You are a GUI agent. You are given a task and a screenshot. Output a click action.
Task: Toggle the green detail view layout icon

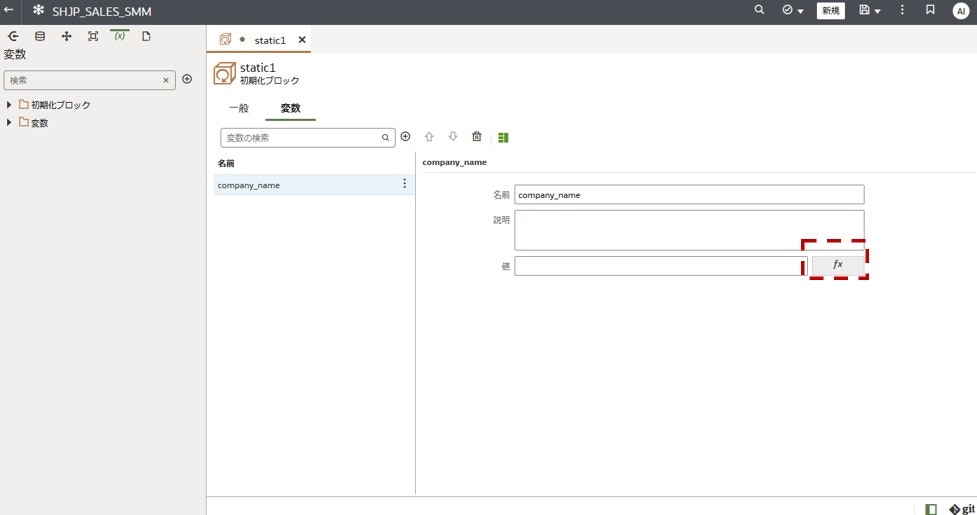503,138
